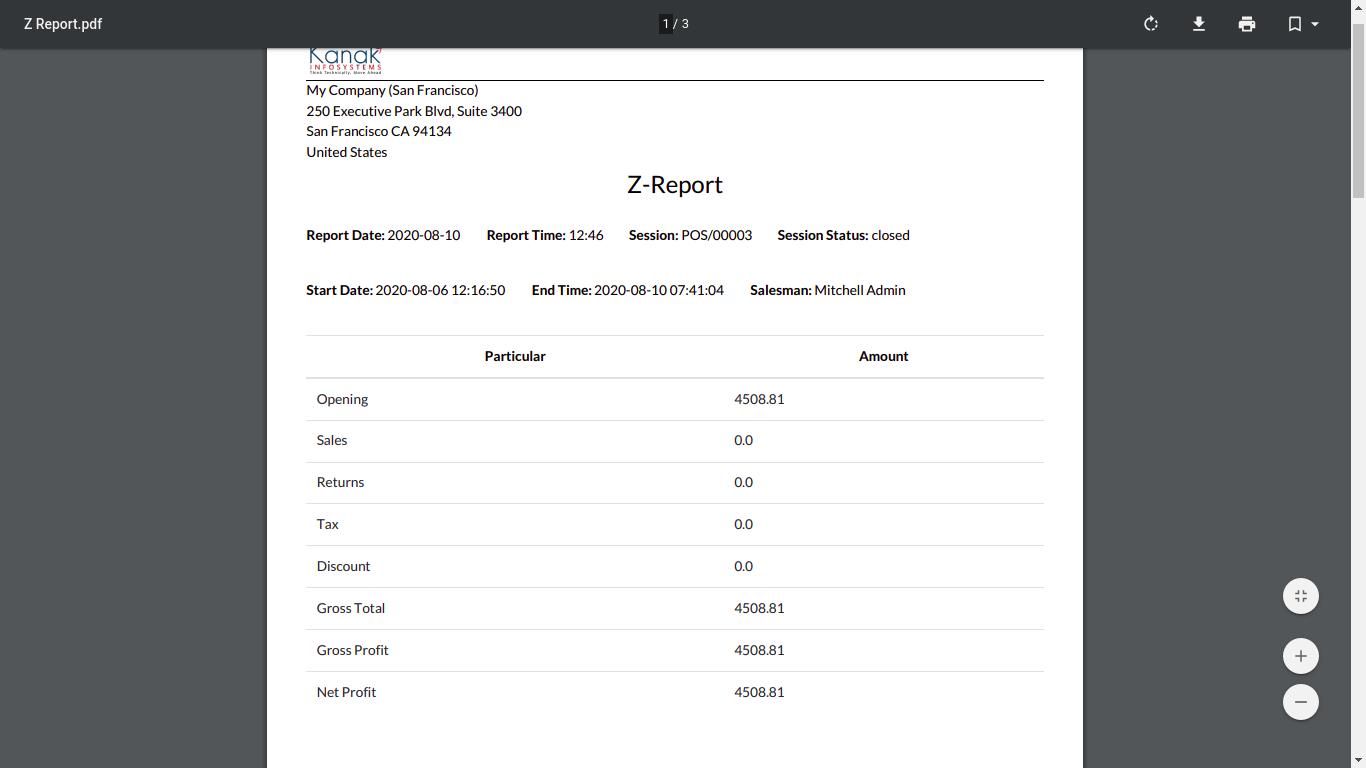Edit the current page number field
Screen dimensions: 1366x768
coord(666,24)
